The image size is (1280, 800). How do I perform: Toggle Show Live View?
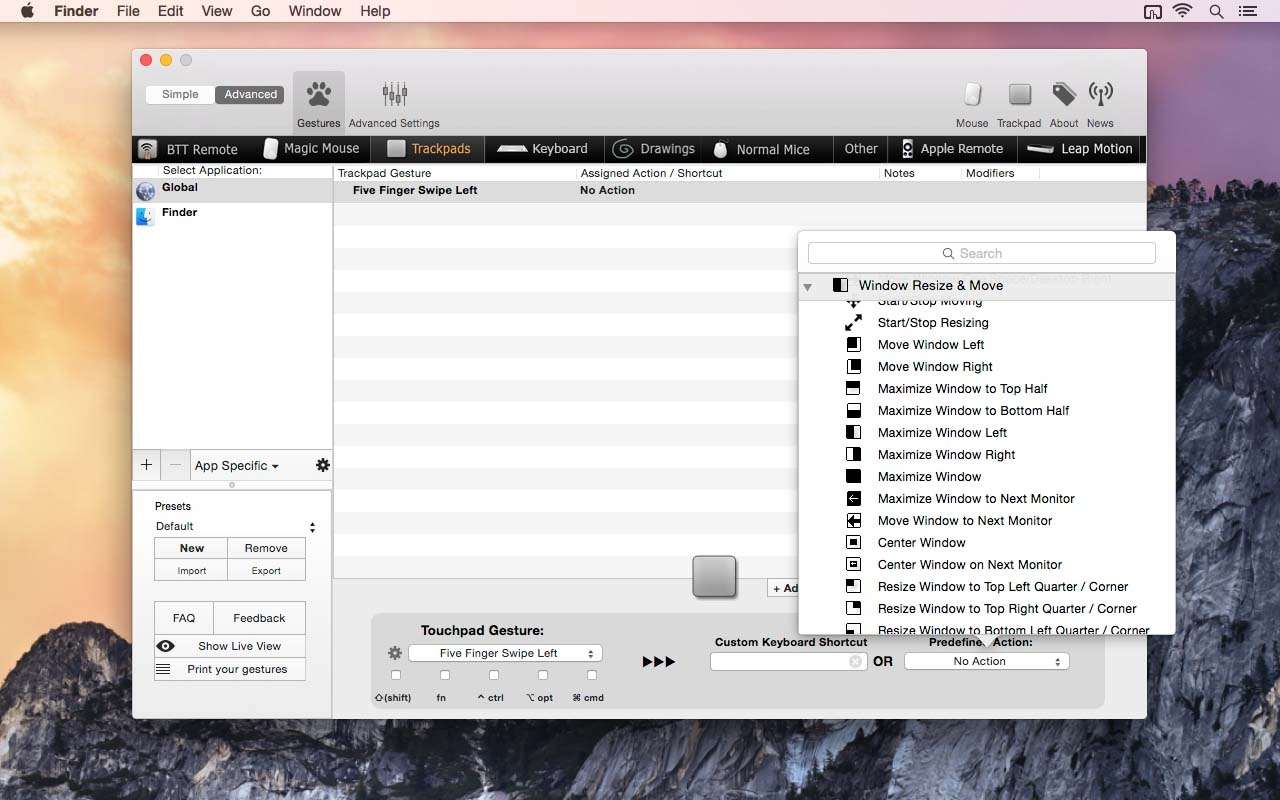click(230, 646)
